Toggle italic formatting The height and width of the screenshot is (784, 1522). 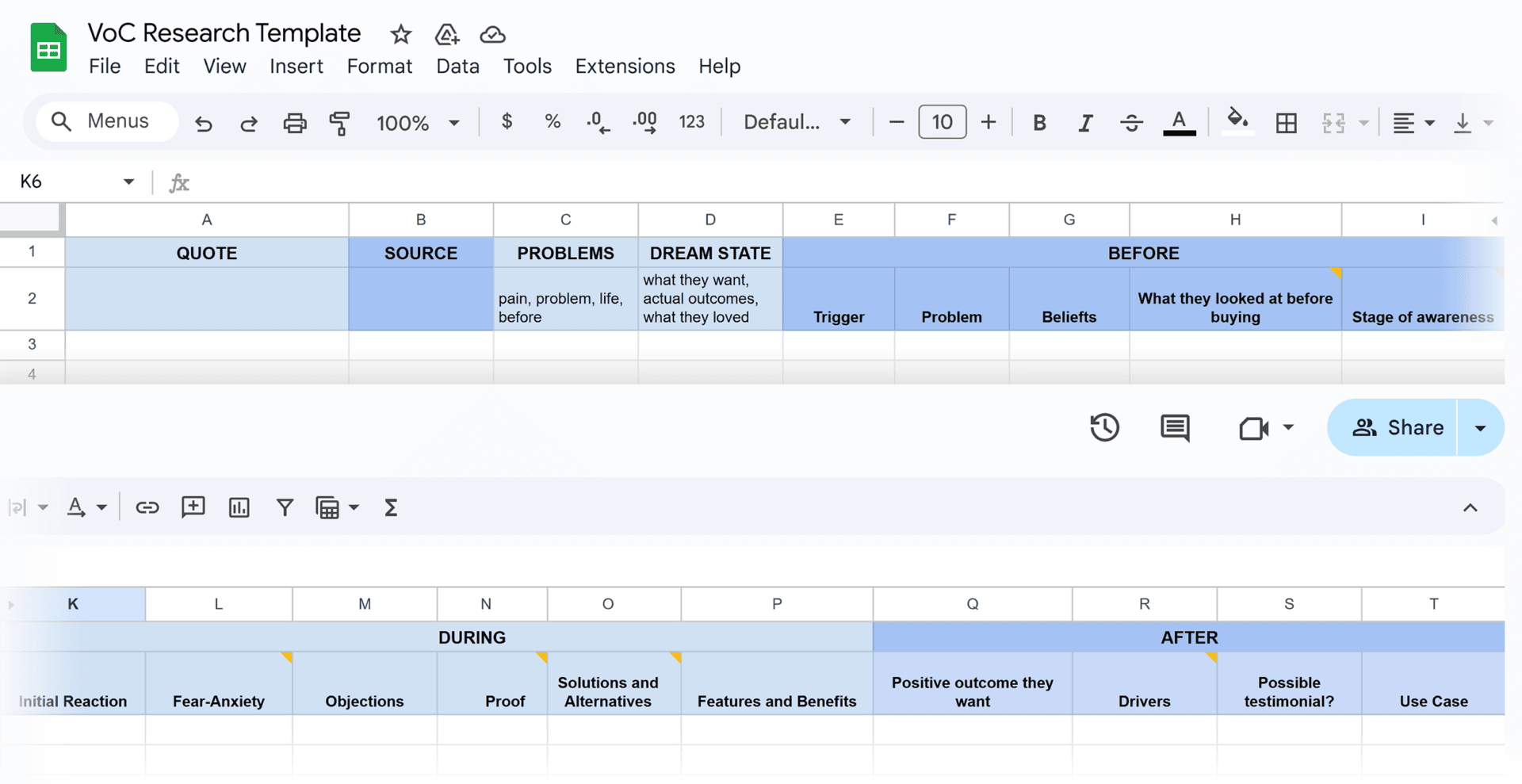point(1085,123)
